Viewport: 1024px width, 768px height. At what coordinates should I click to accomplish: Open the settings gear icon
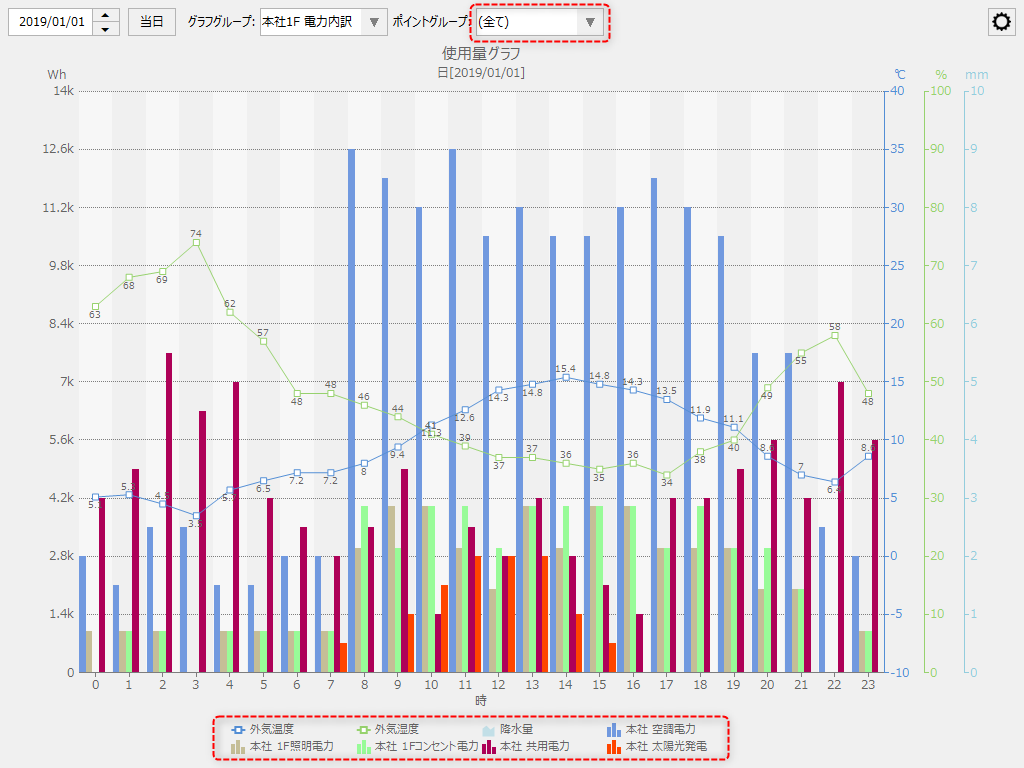pos(1000,22)
